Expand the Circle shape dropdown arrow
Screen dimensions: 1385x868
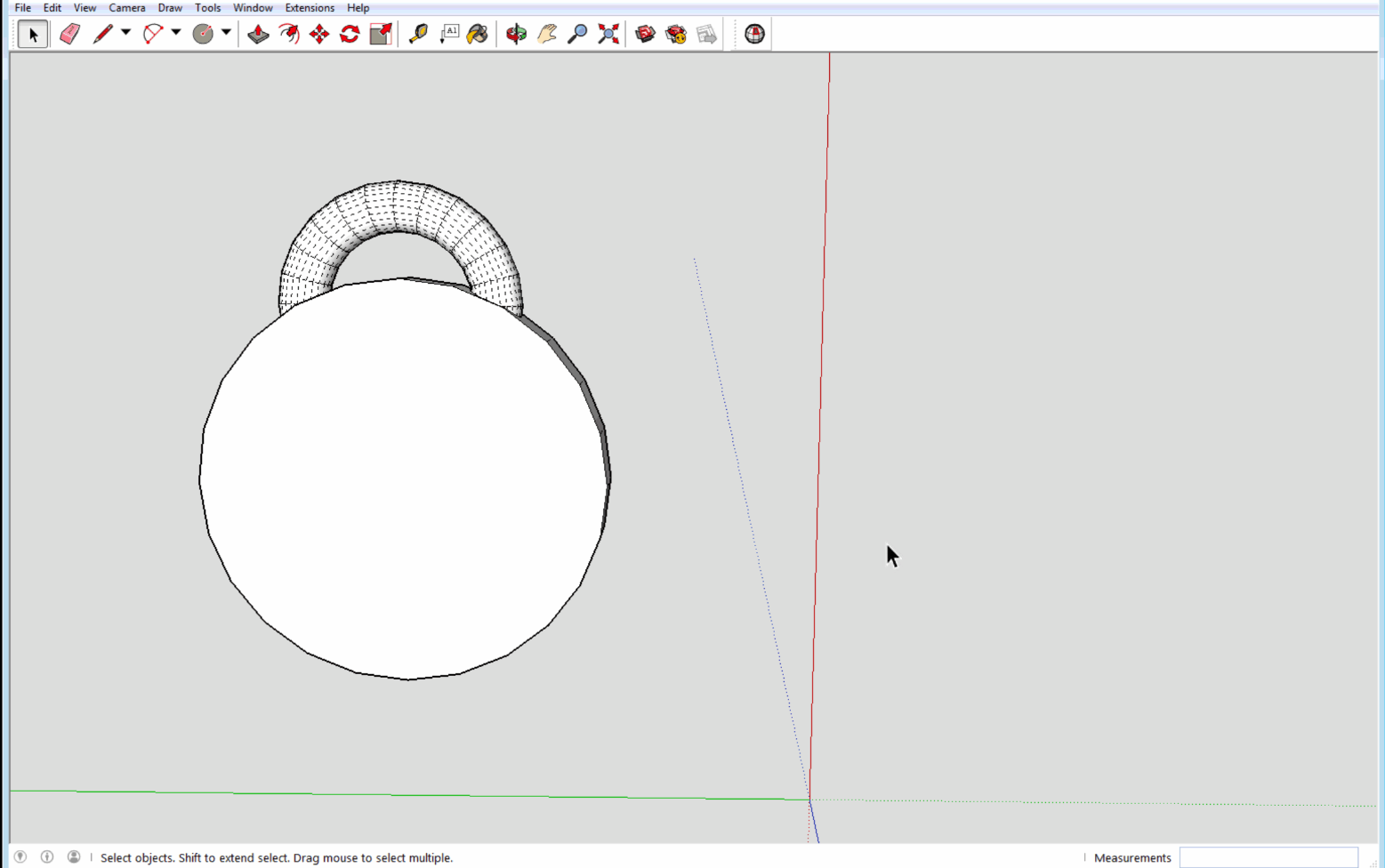[x=226, y=33]
